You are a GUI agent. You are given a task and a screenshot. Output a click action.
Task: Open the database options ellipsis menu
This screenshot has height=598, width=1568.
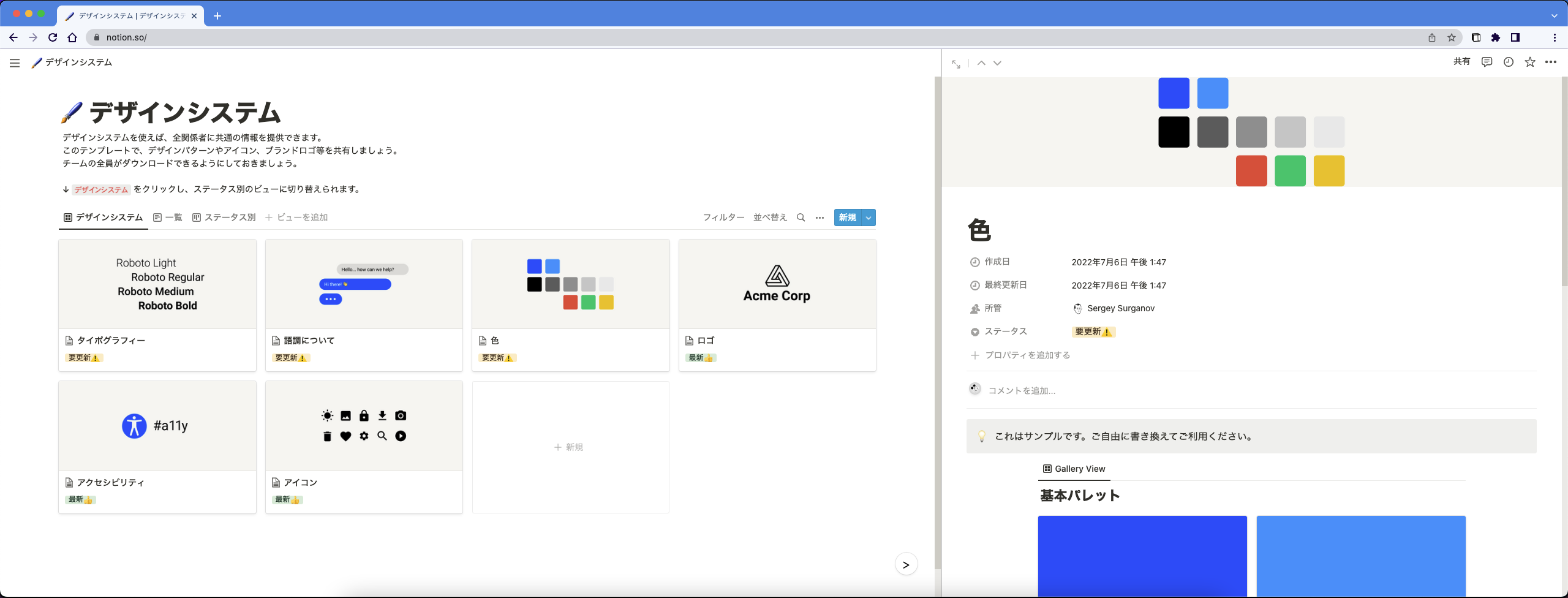click(820, 218)
